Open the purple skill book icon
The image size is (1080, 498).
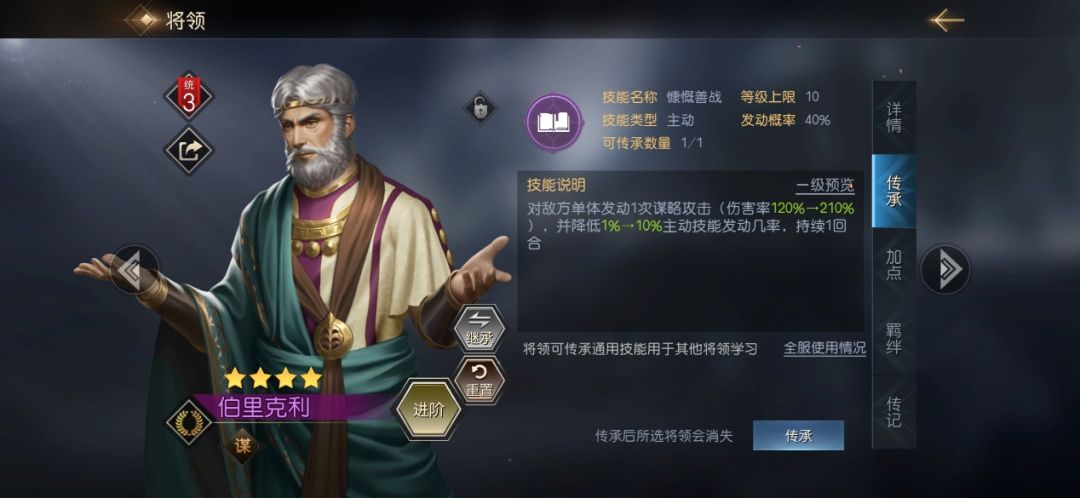pos(554,123)
